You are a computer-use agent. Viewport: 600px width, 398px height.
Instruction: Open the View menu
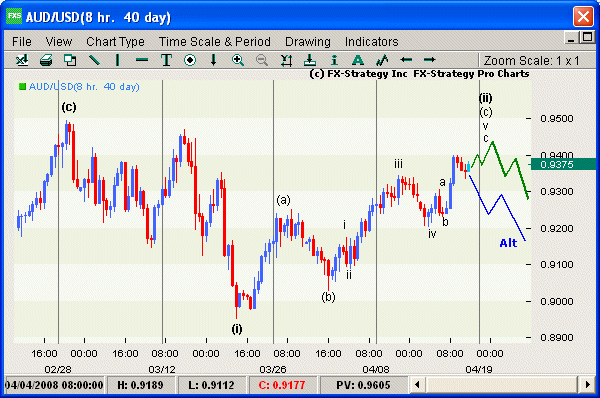59,41
